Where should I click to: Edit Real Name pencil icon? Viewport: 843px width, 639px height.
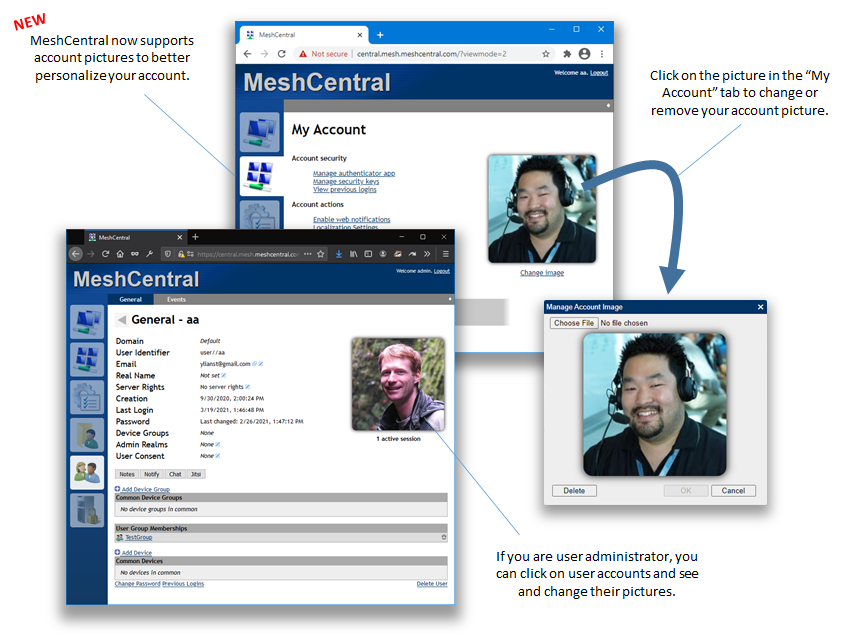pyautogui.click(x=224, y=375)
